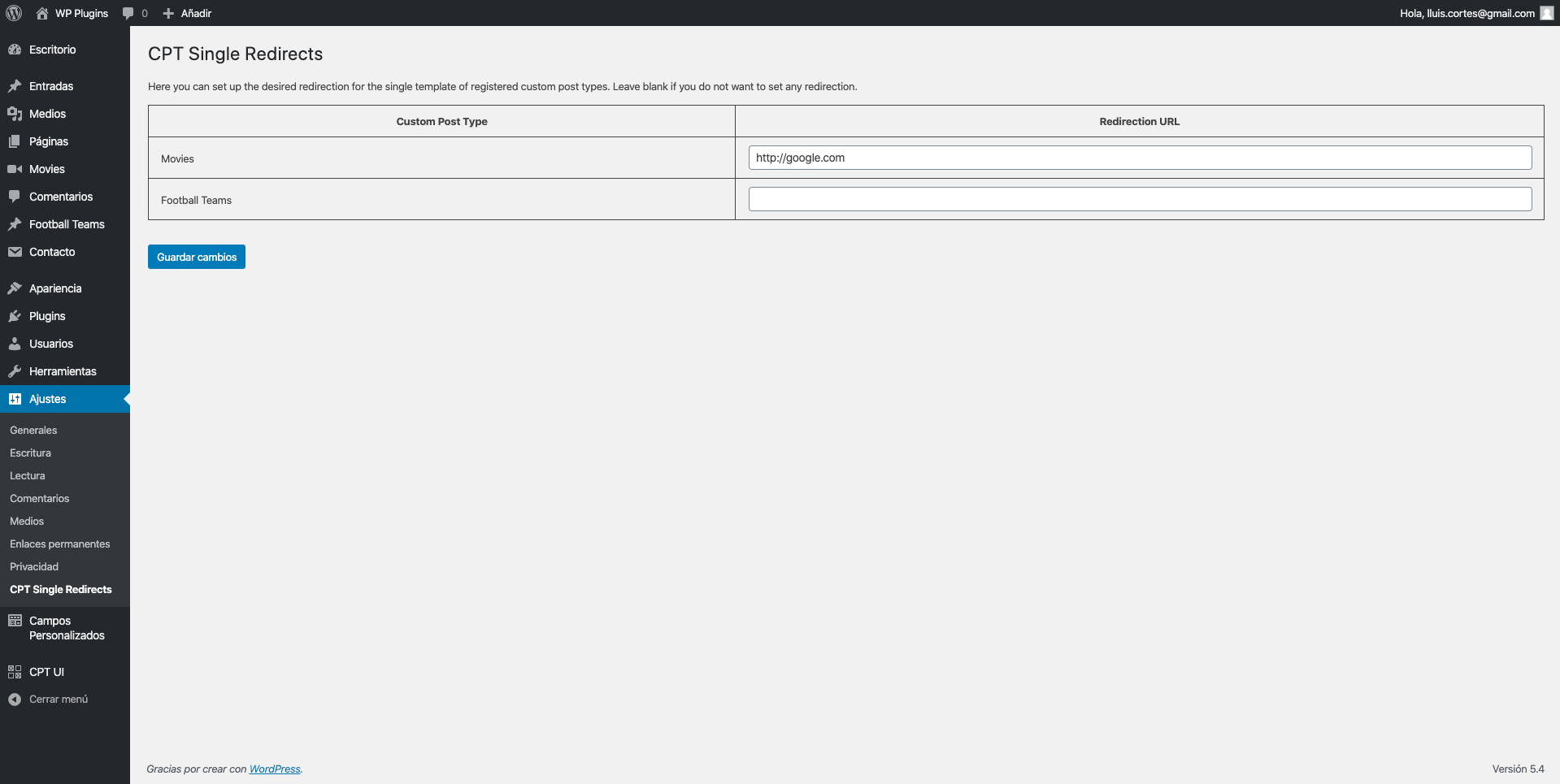Click the Cerrar menú label
This screenshot has height=784, width=1560.
pyautogui.click(x=59, y=700)
